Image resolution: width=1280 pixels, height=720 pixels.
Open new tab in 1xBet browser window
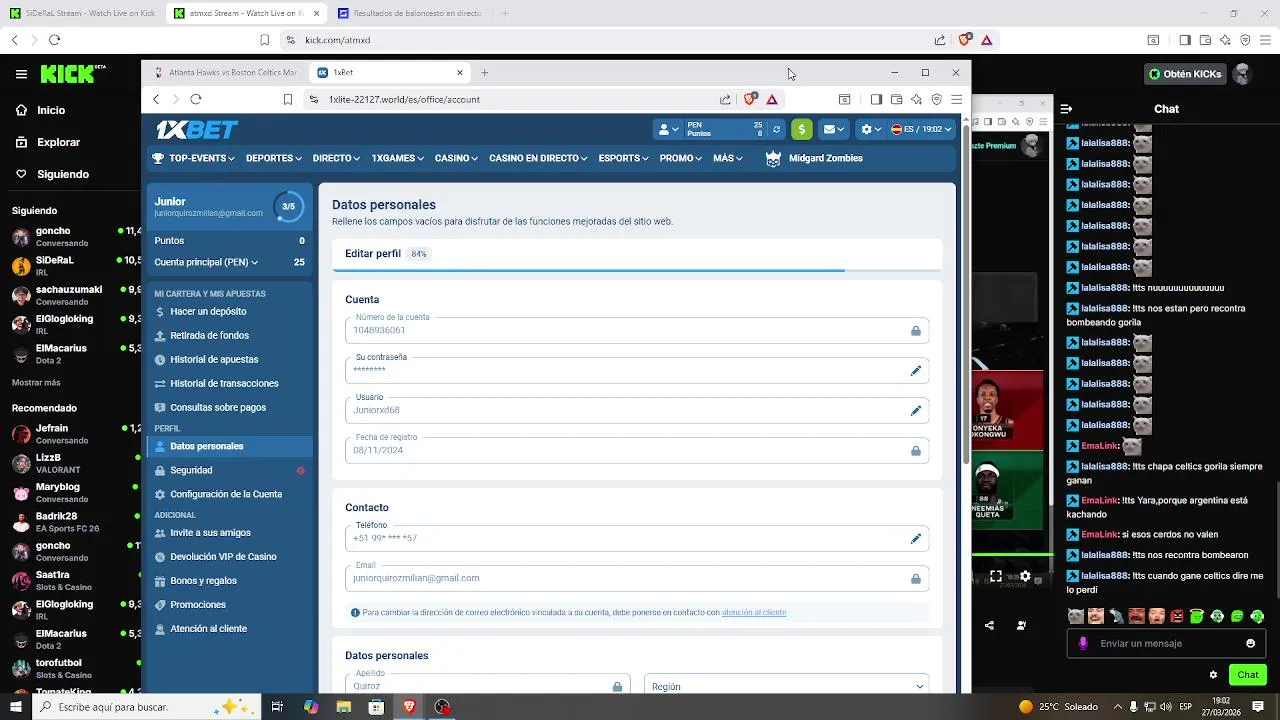pyautogui.click(x=485, y=72)
